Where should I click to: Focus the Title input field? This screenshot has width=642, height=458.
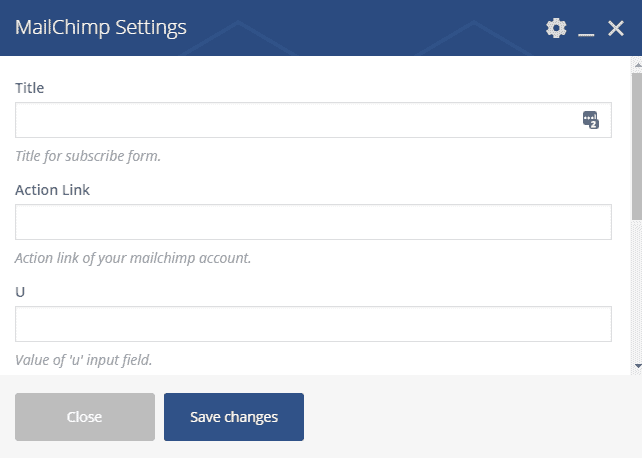coord(295,120)
